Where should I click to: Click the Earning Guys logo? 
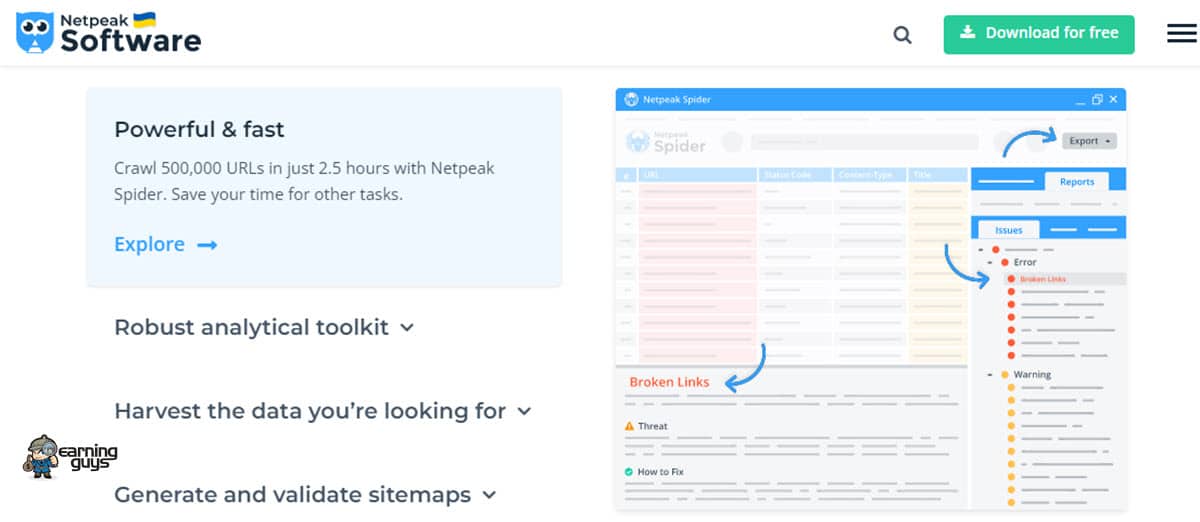(x=70, y=457)
